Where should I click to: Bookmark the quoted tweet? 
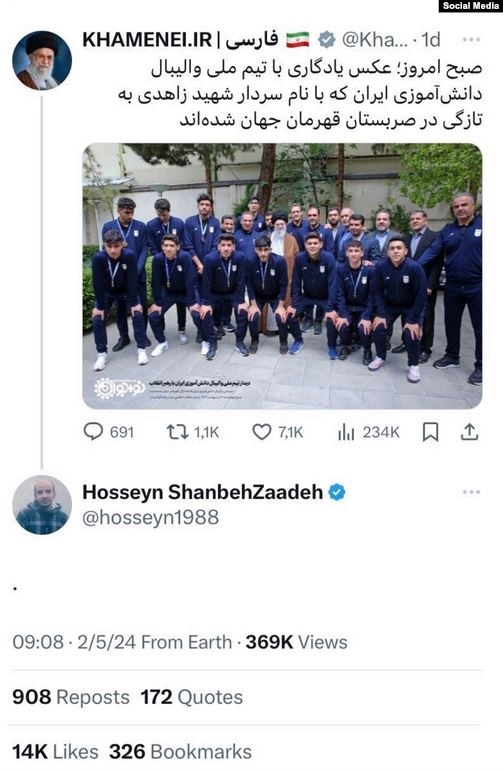[431, 432]
